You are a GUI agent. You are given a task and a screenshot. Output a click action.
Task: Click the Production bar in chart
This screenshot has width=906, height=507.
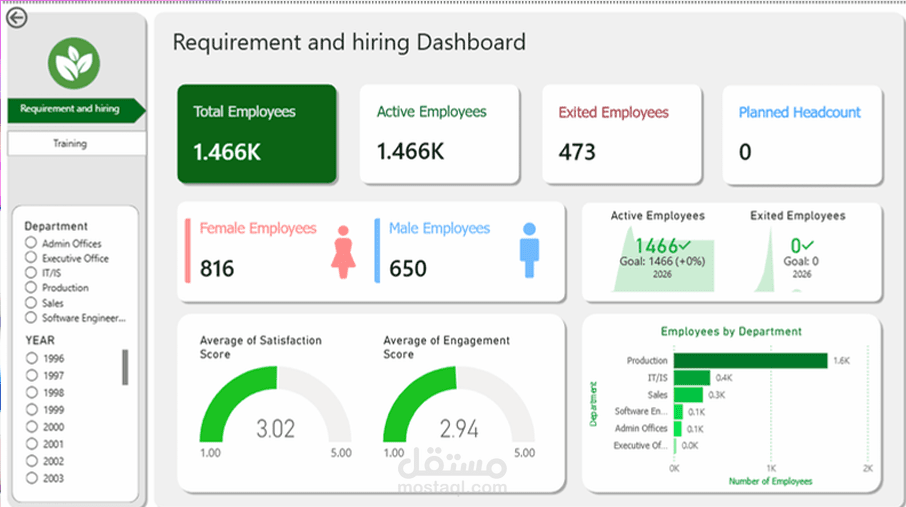tap(751, 361)
